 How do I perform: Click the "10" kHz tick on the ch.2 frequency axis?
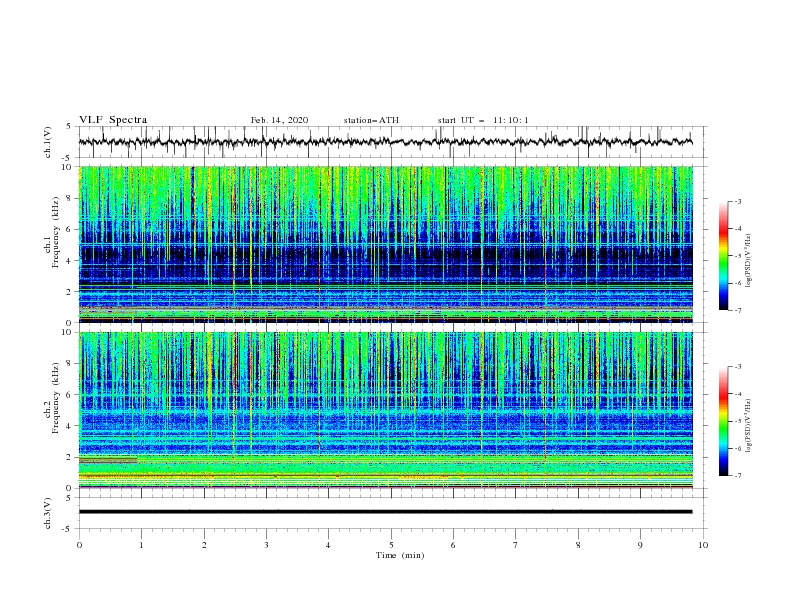(x=69, y=332)
